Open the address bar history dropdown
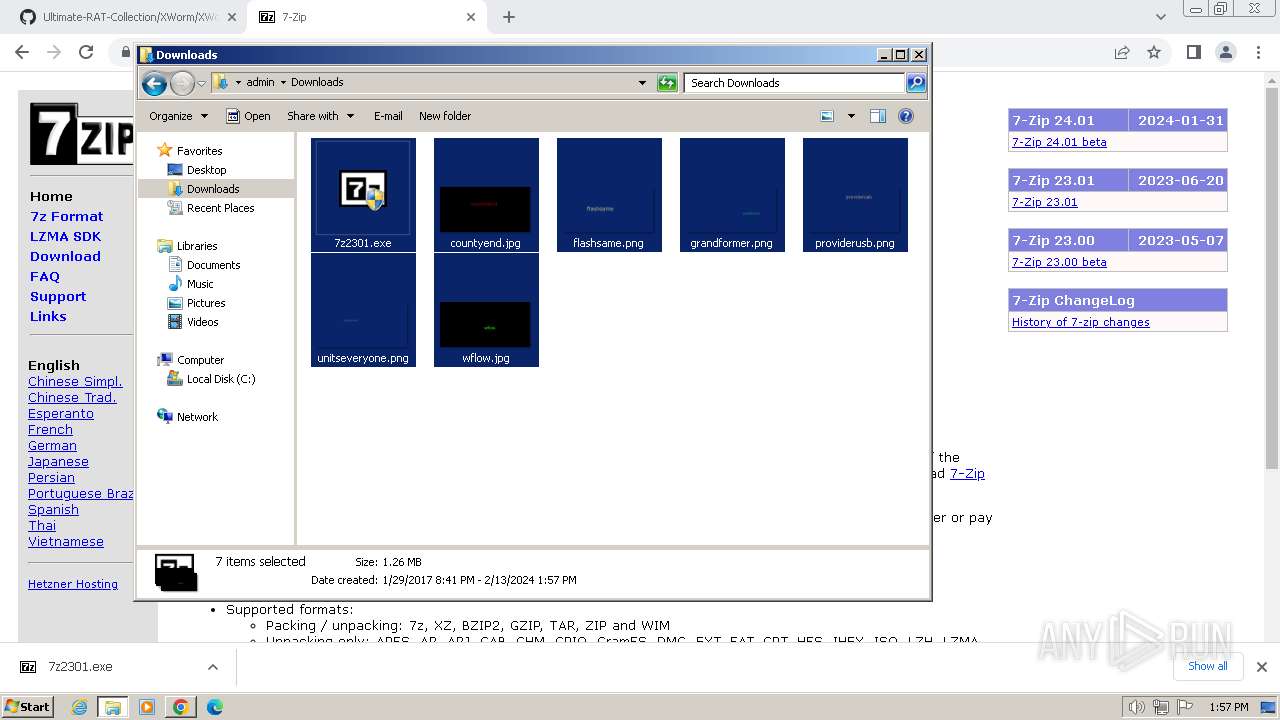 point(642,83)
